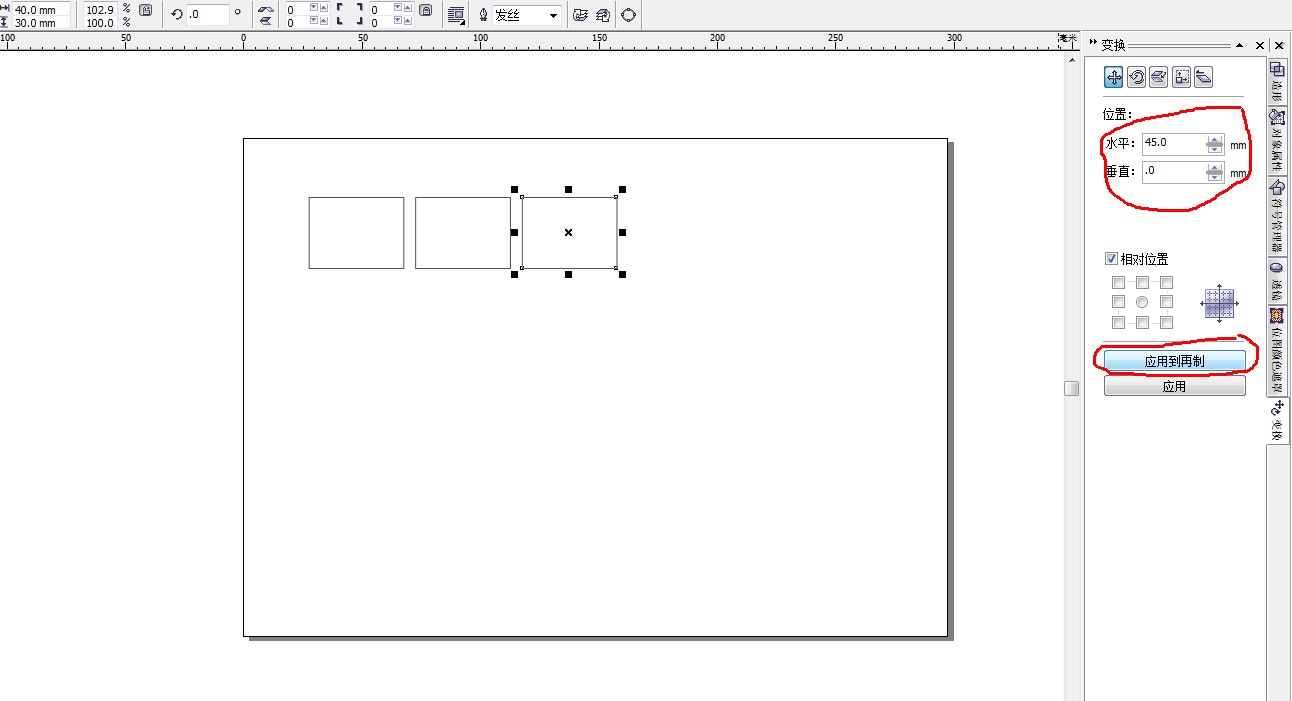Viewport: 1292px width, 701px height.
Task: Click the circular icon at the property bar end
Action: tap(628, 15)
